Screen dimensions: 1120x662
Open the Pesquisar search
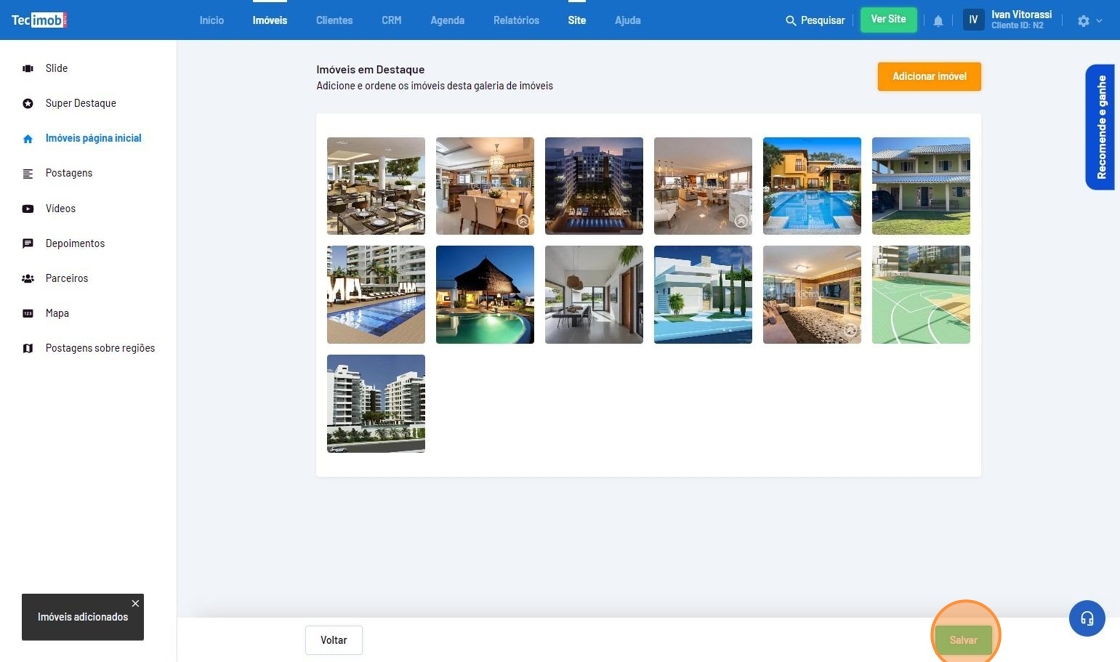tap(815, 20)
